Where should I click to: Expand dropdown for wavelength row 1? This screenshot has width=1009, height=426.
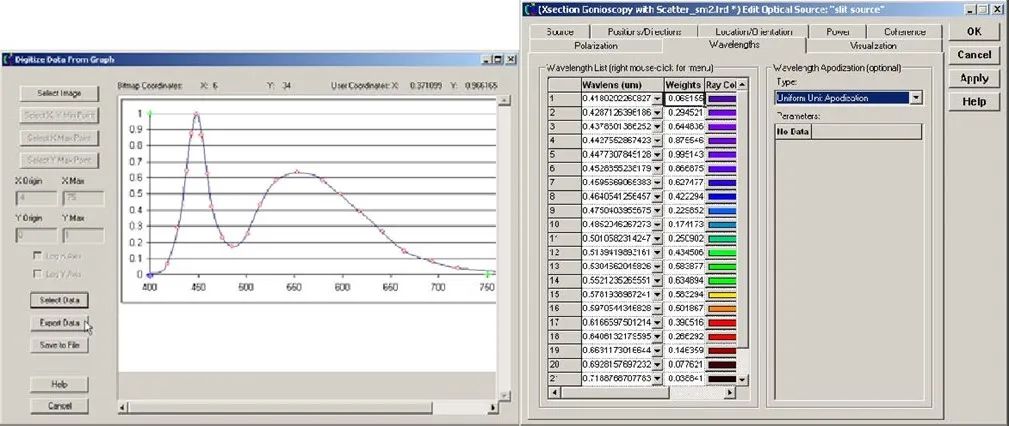tap(657, 98)
